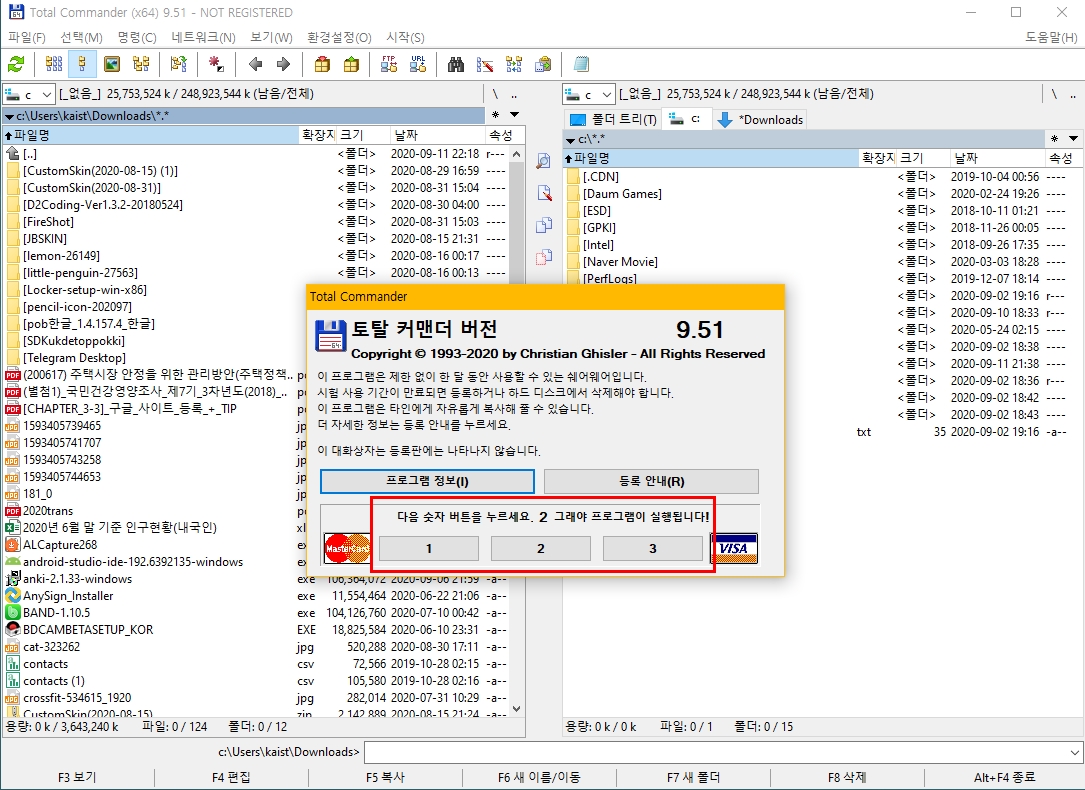Go back with the left arrow toolbar icon

click(255, 65)
